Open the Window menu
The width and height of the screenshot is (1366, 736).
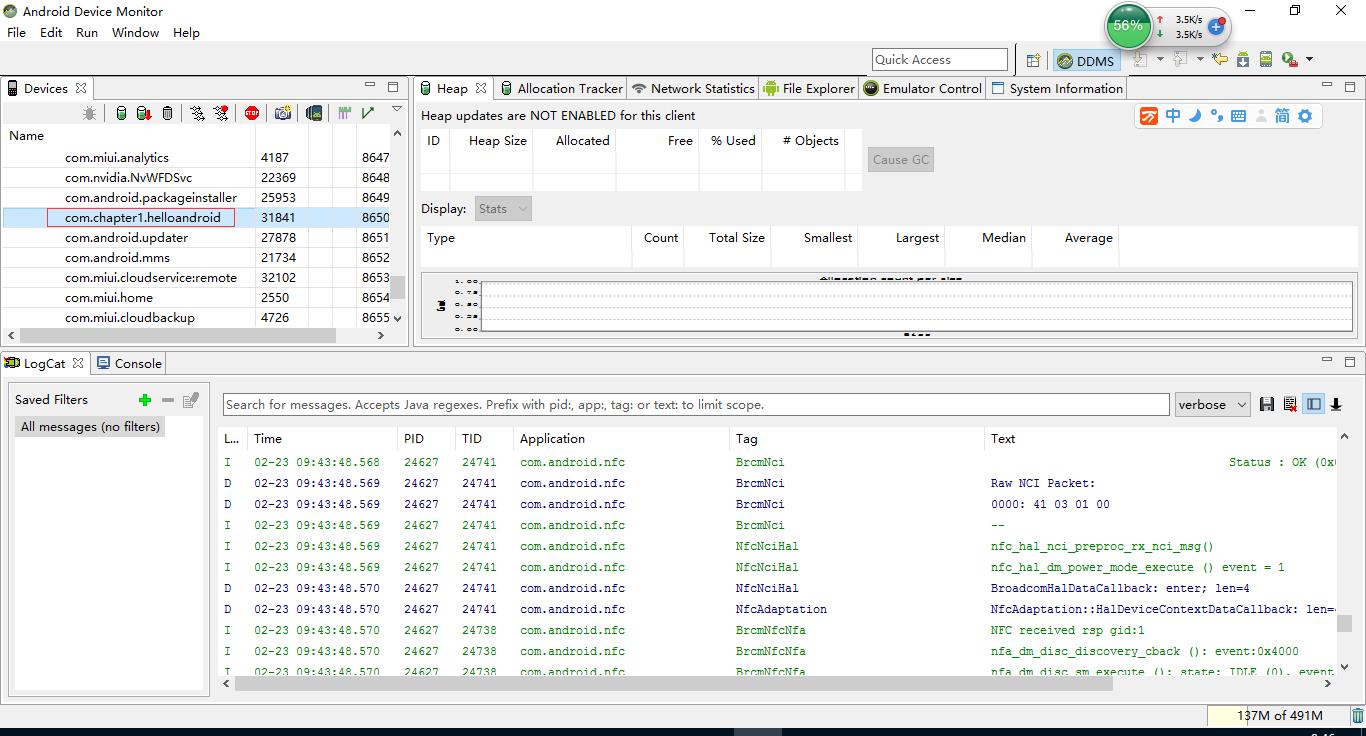point(135,32)
